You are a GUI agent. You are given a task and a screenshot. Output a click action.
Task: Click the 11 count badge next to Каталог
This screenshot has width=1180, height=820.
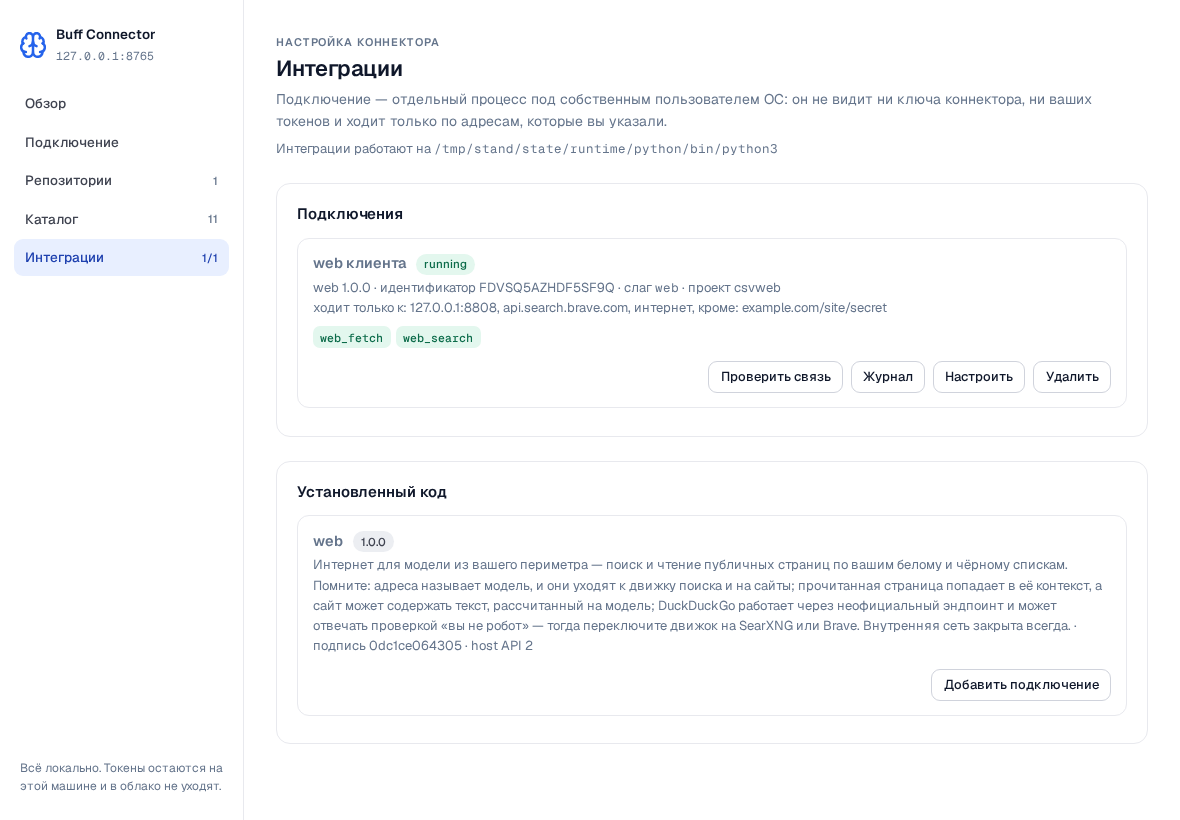(212, 220)
